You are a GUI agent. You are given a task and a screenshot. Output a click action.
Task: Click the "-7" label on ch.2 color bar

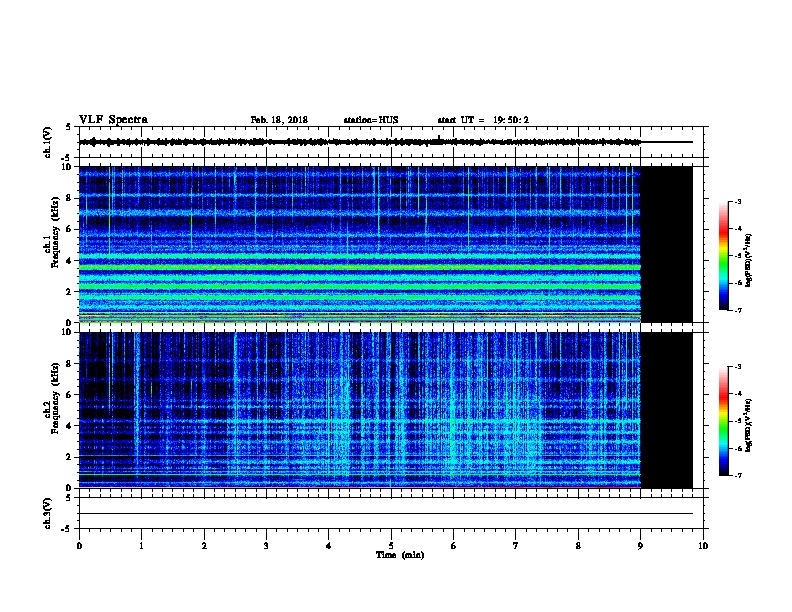737,476
